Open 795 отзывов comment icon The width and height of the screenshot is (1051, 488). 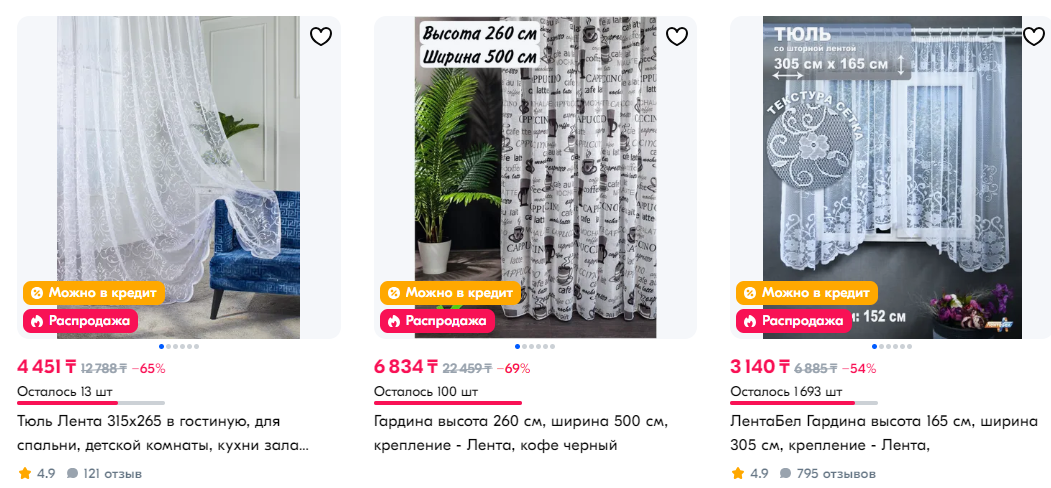(786, 474)
